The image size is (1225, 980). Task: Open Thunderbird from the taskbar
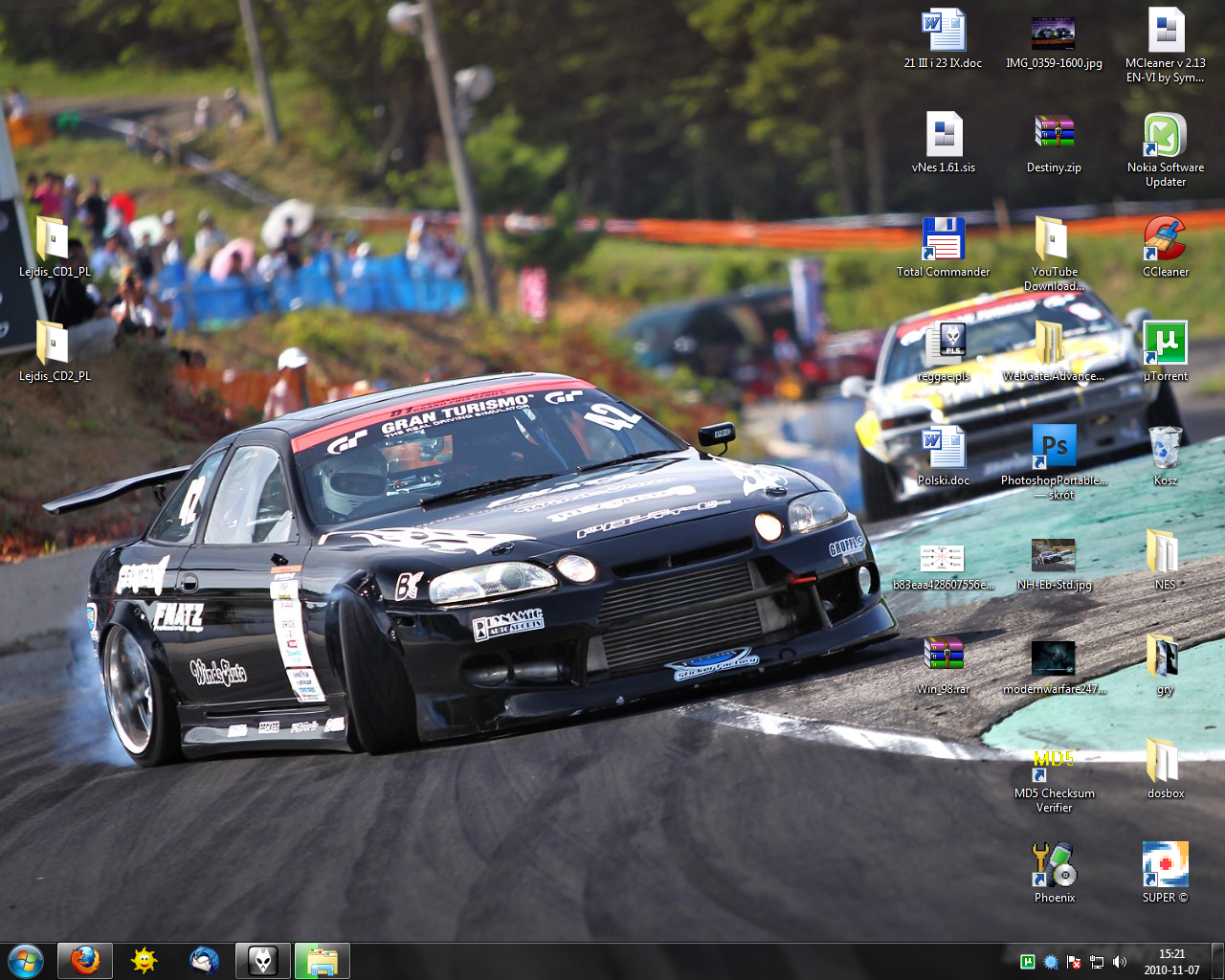pos(204,961)
